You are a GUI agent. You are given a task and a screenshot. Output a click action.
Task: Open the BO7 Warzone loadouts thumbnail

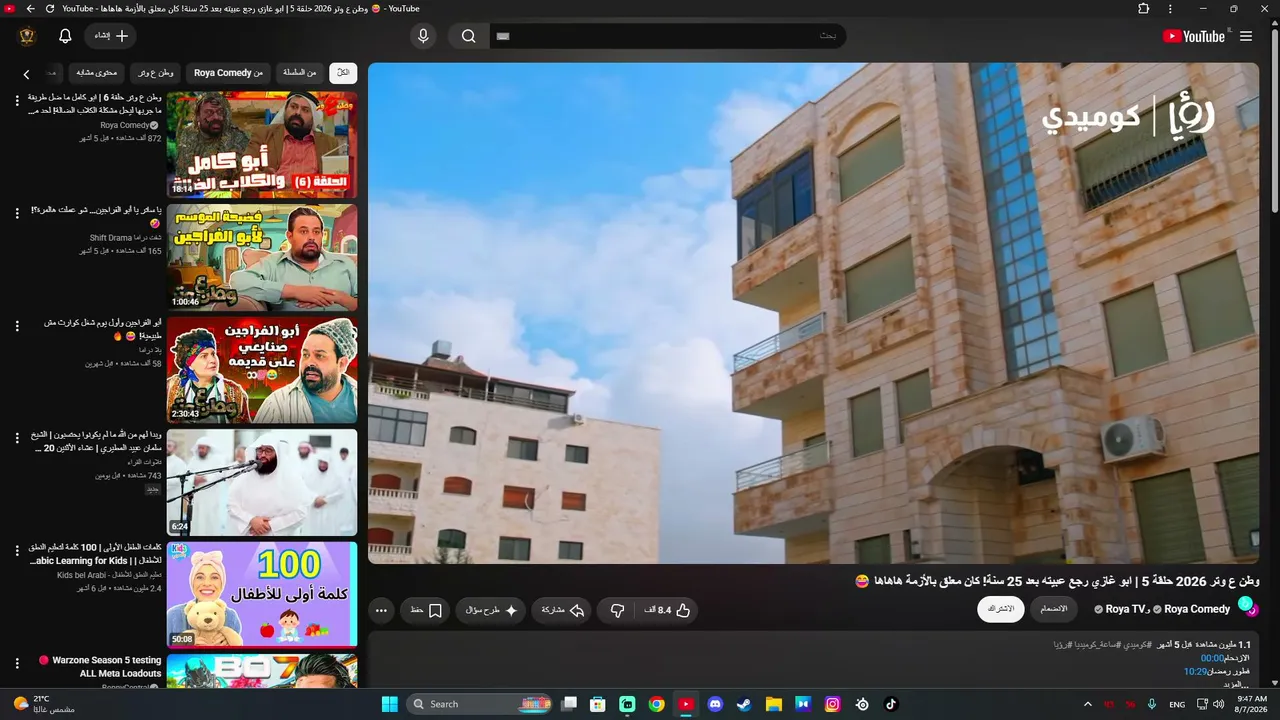(x=262, y=670)
